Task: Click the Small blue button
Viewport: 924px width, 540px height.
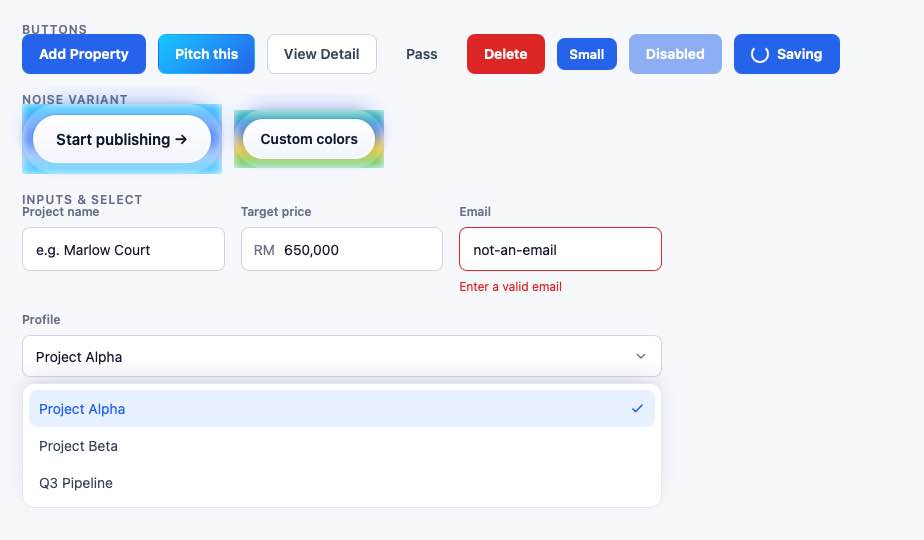Action: pyautogui.click(x=586, y=54)
